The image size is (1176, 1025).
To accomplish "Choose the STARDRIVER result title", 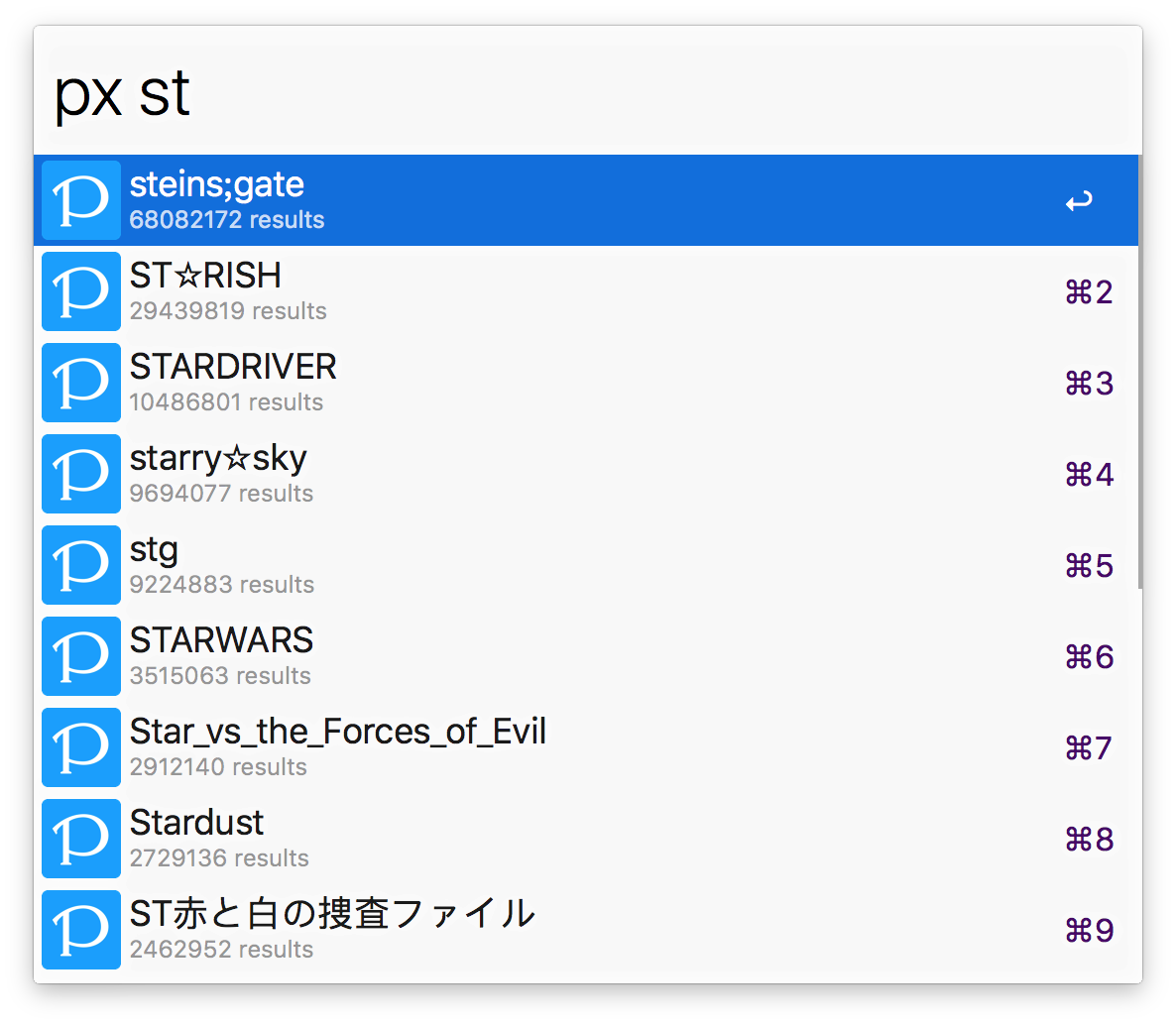I will pos(233,367).
